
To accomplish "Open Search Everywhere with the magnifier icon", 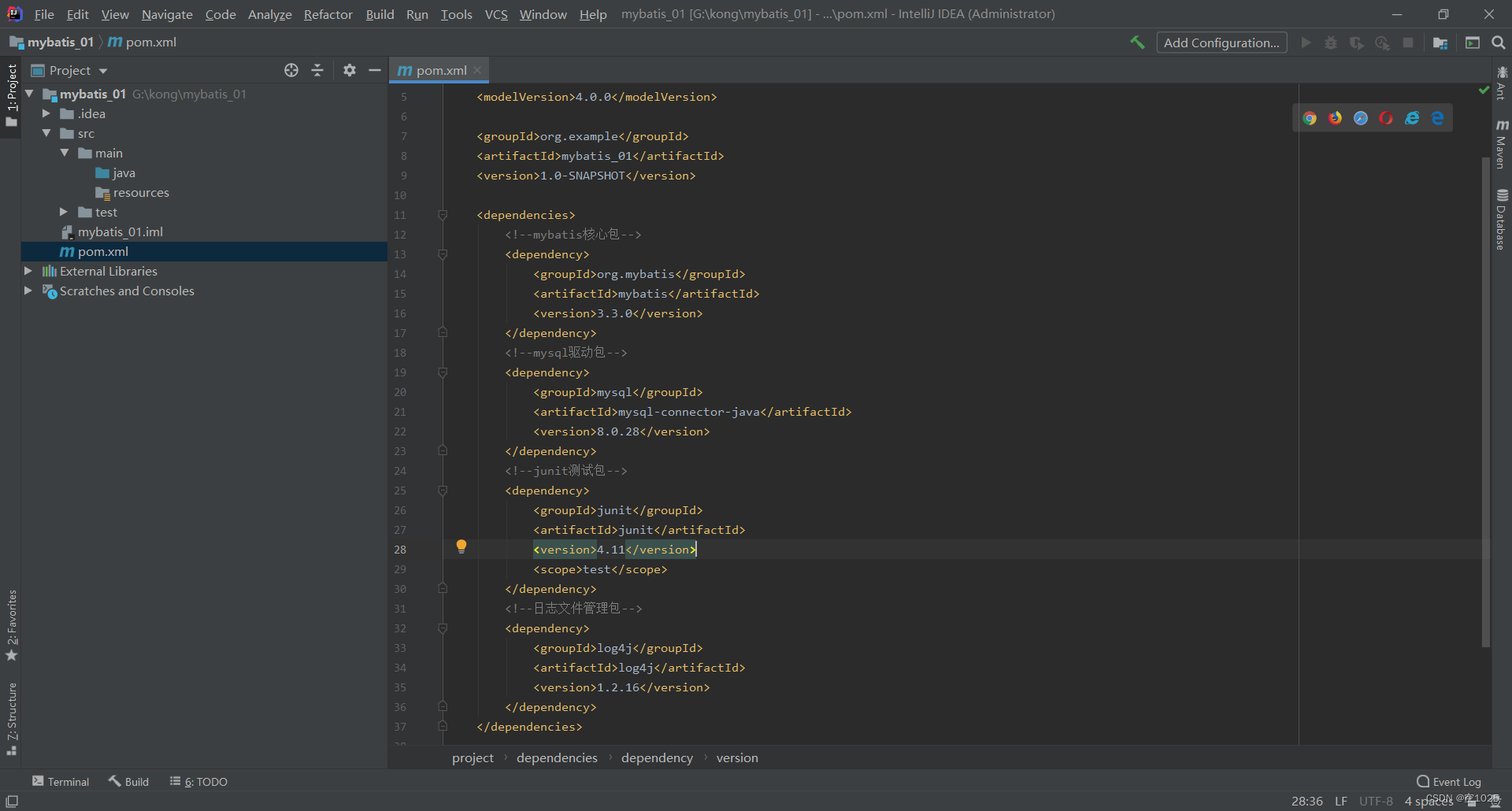I will coord(1498,43).
